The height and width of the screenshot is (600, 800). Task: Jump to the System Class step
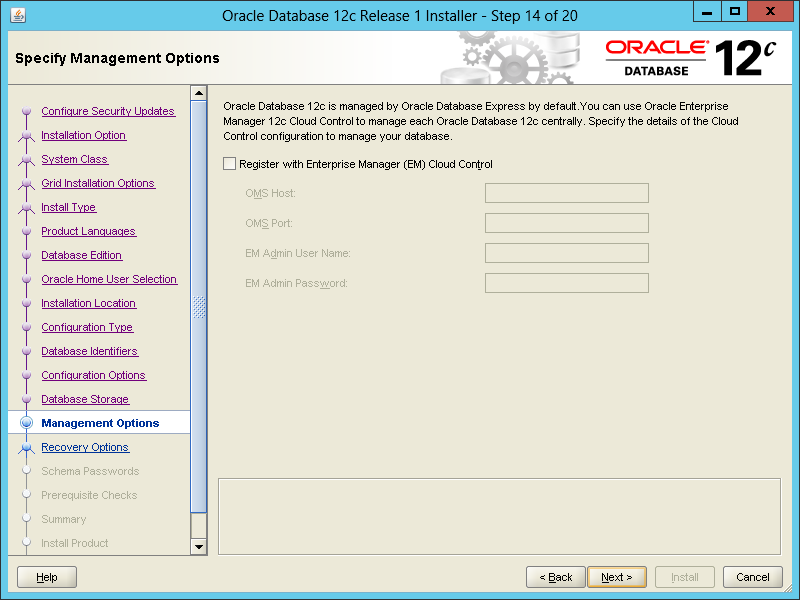coord(74,159)
